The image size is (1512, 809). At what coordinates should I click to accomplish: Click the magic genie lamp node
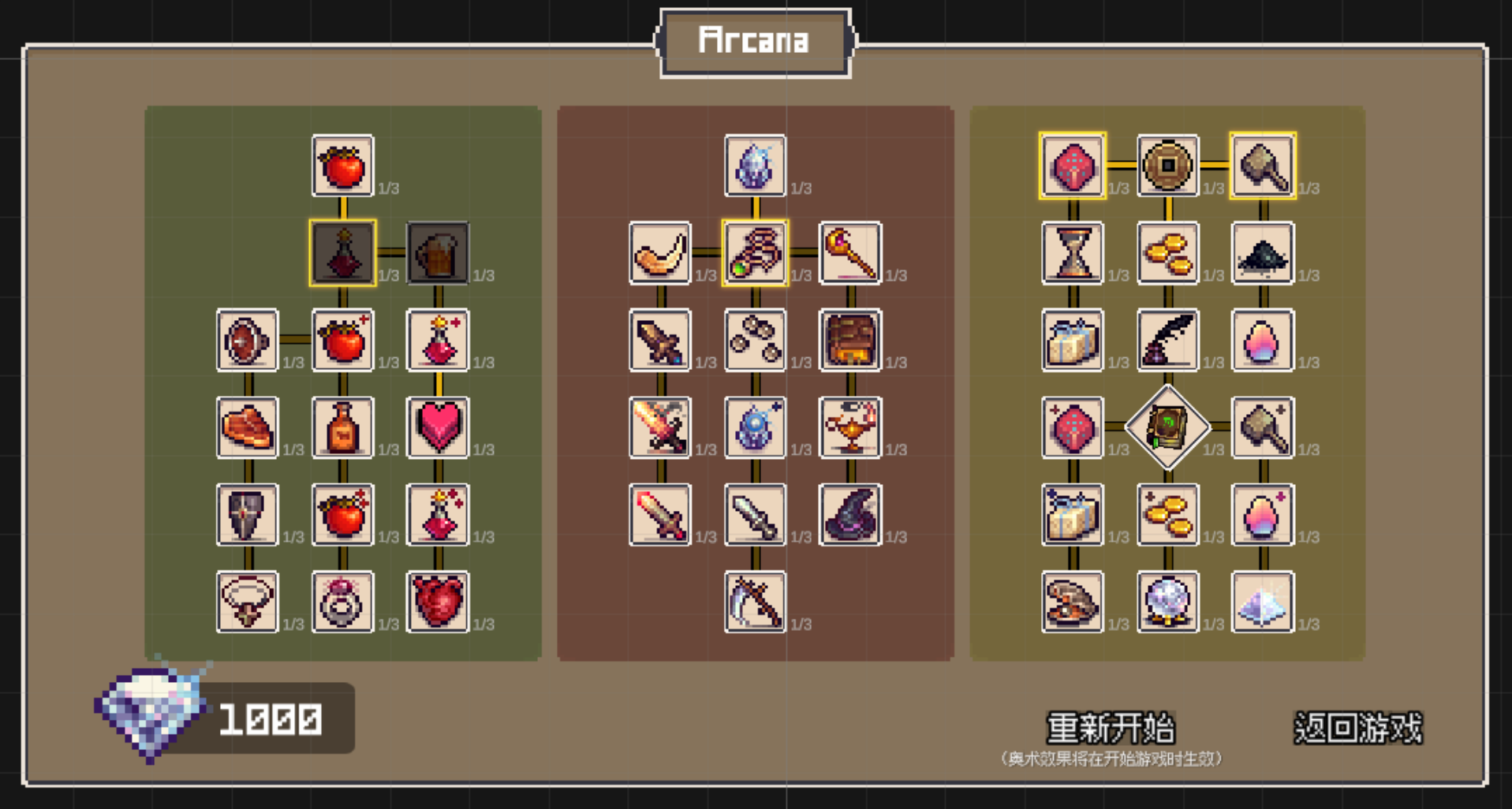click(850, 427)
